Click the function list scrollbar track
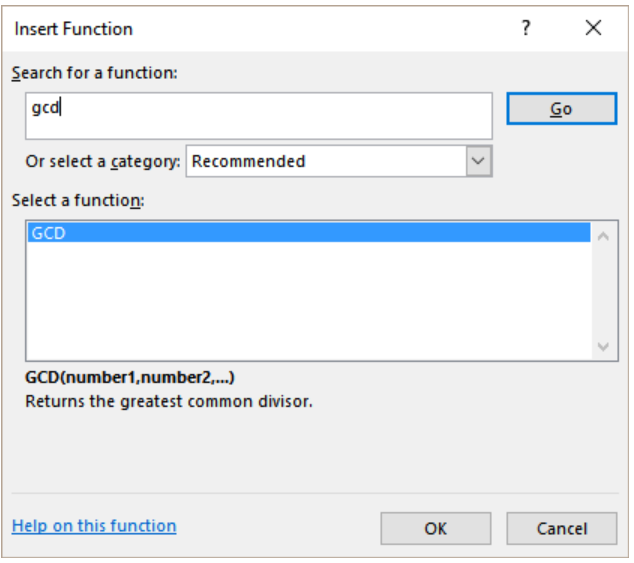This screenshot has width=634, height=563. point(603,291)
